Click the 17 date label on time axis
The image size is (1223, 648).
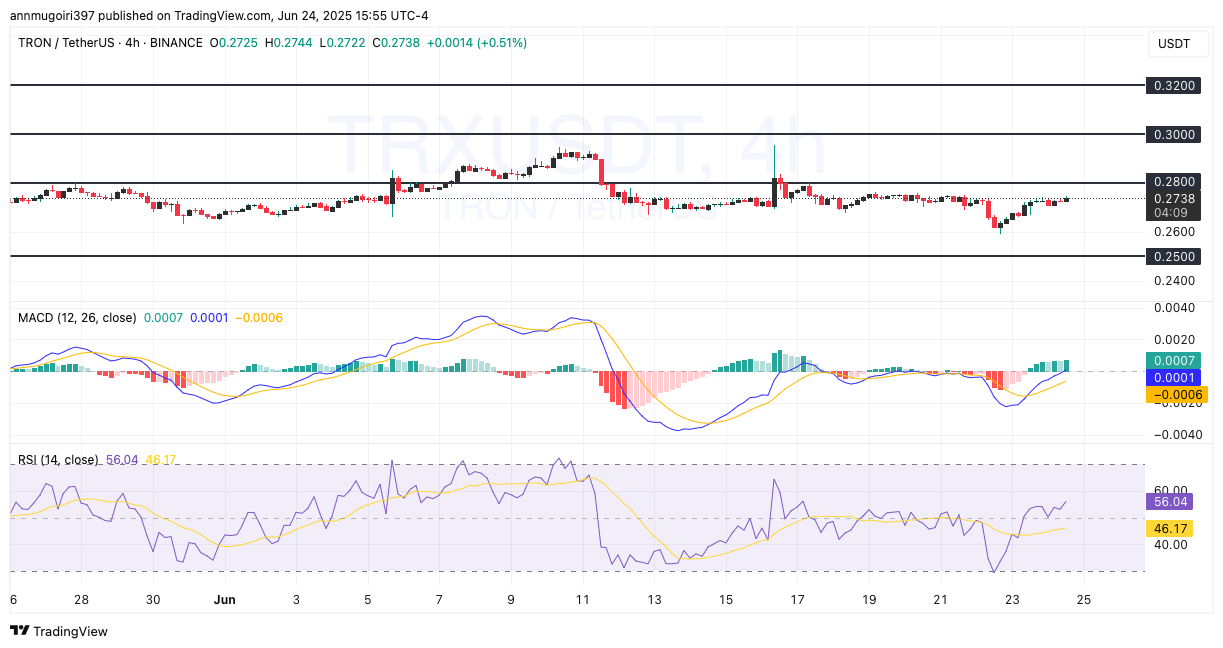tap(797, 599)
